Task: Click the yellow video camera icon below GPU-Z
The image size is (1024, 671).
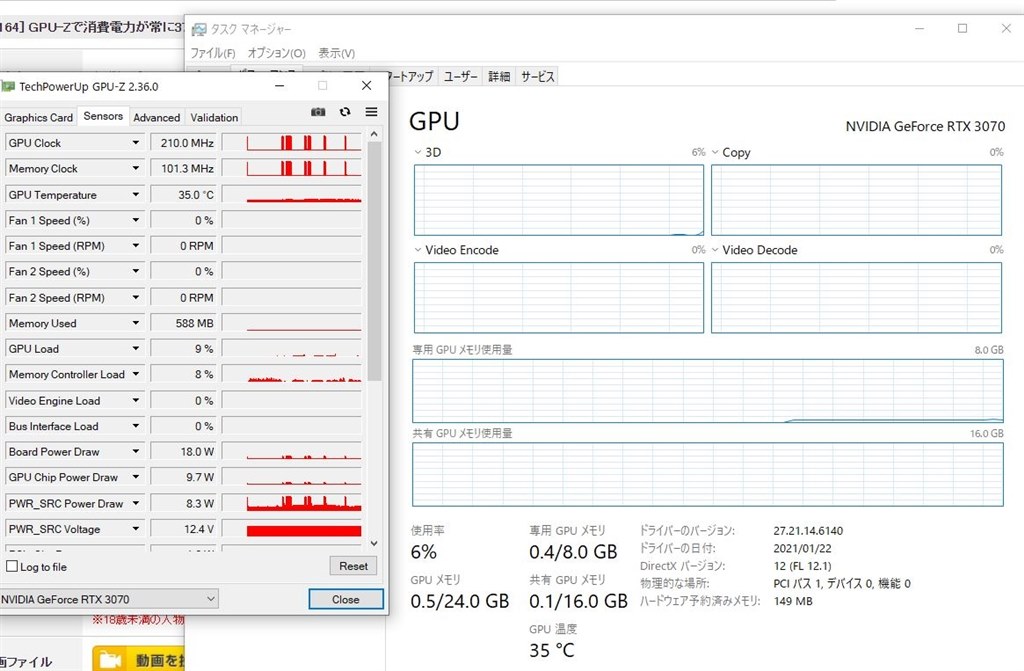Action: [x=110, y=660]
